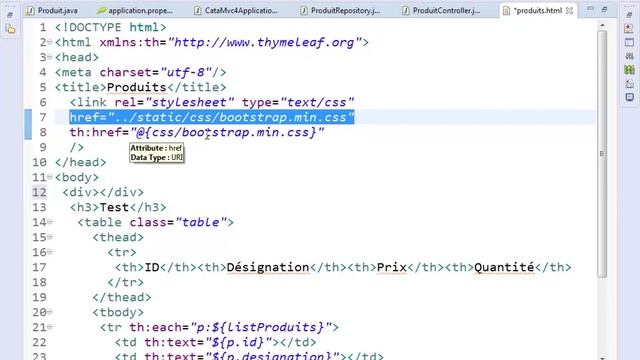Open the sixth right-trim icon, above the monitor-shaped icon
This screenshot has width=640, height=360.
click(629, 84)
